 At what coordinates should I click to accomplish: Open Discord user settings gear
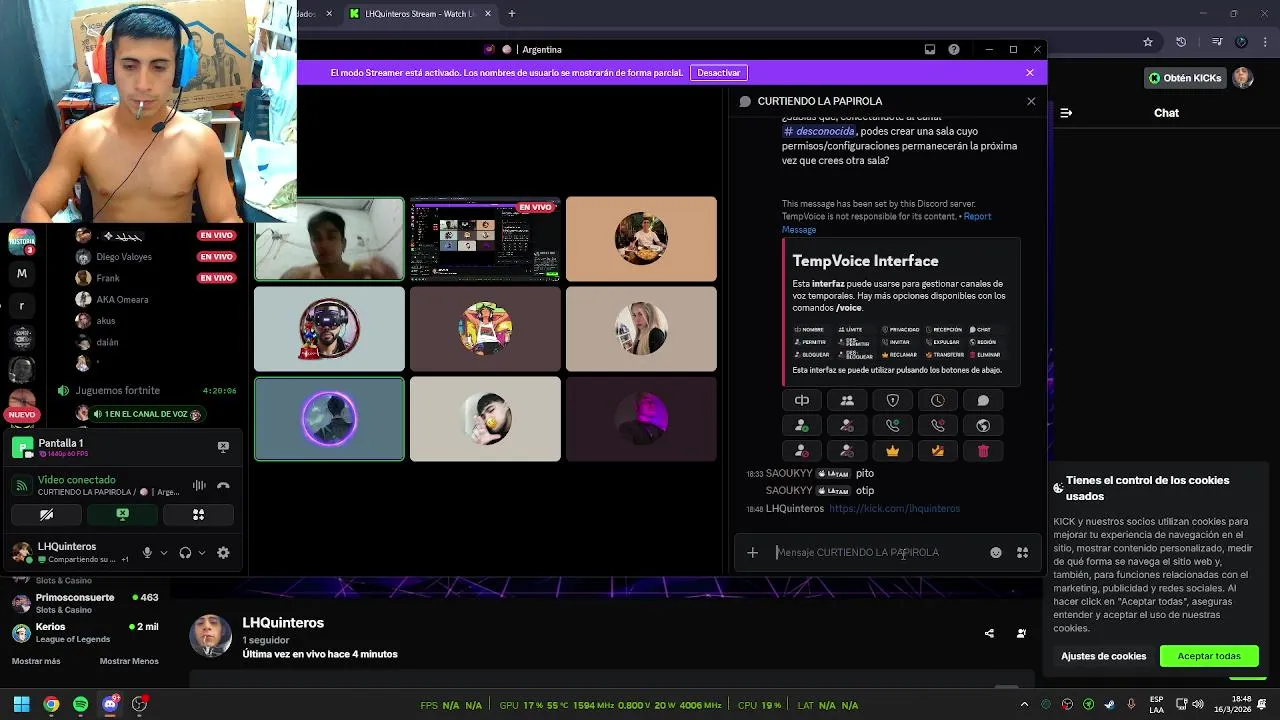pos(223,553)
